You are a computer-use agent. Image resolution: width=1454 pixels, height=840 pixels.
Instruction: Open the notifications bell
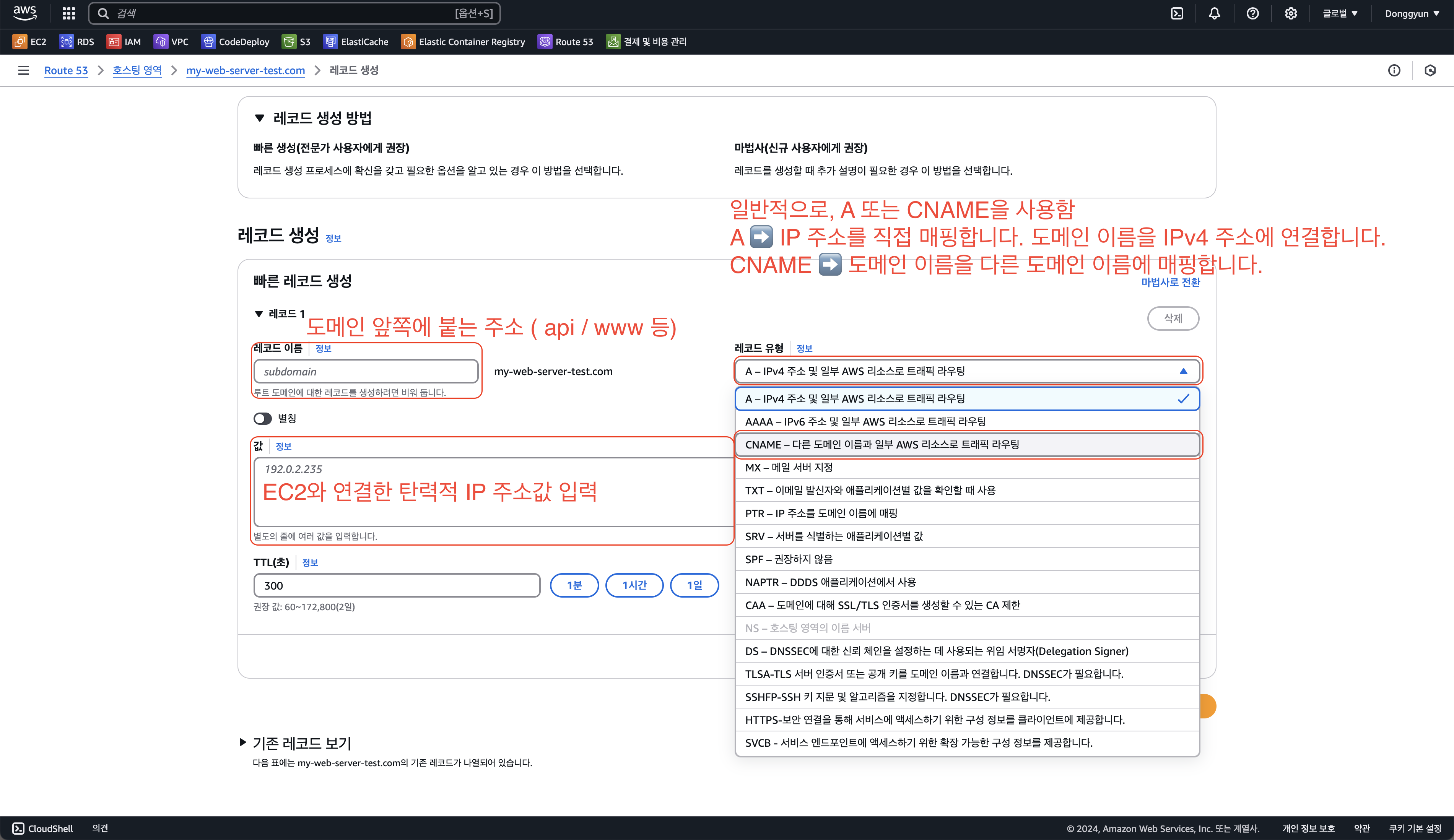point(1215,13)
